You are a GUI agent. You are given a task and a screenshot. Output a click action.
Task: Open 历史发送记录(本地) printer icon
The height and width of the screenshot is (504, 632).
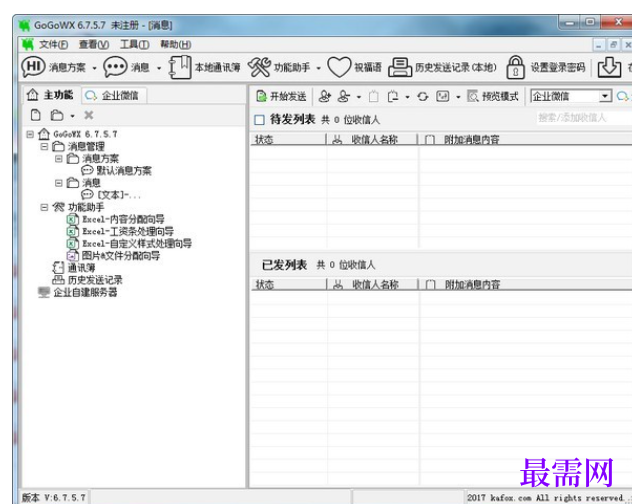coord(400,67)
